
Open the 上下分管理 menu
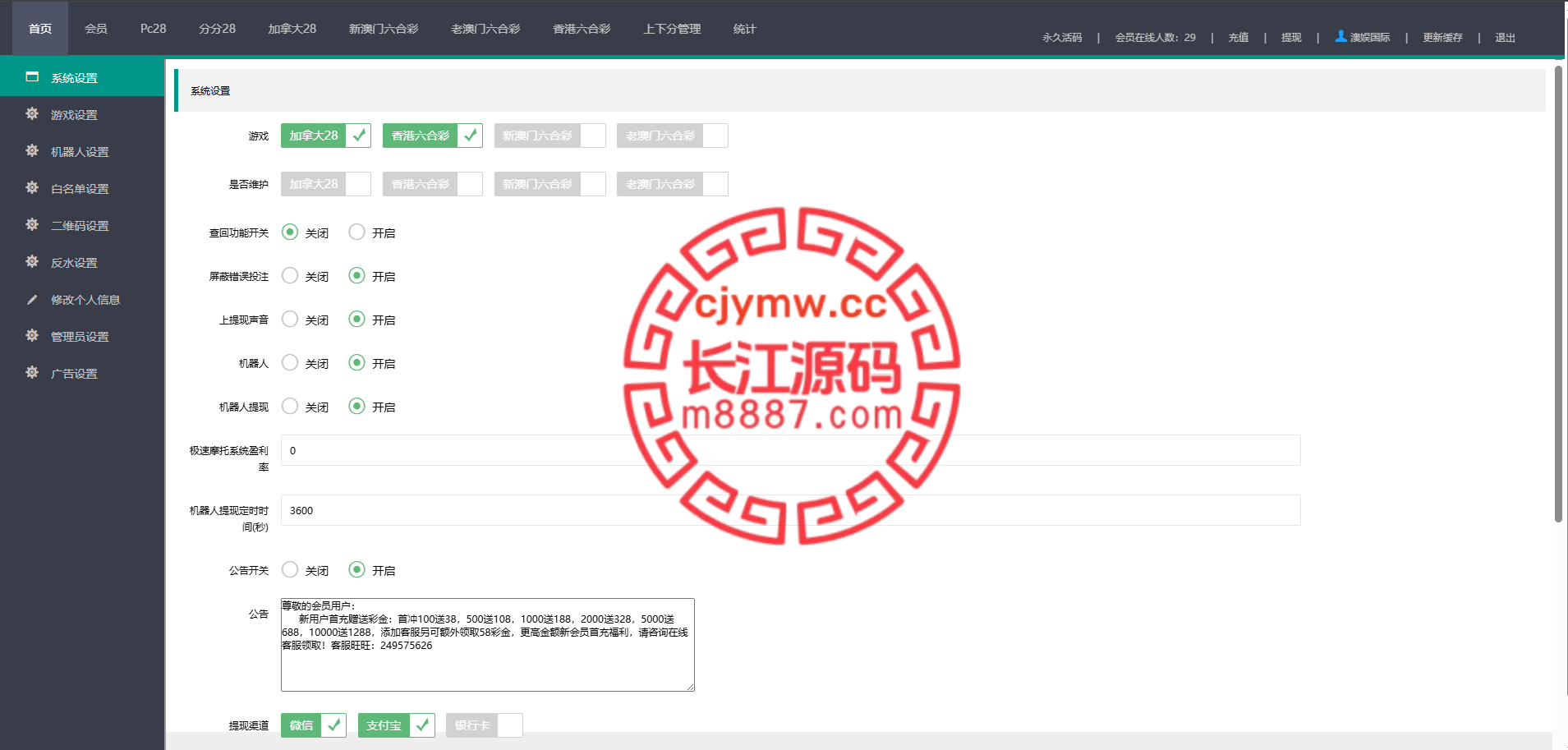[x=672, y=29]
